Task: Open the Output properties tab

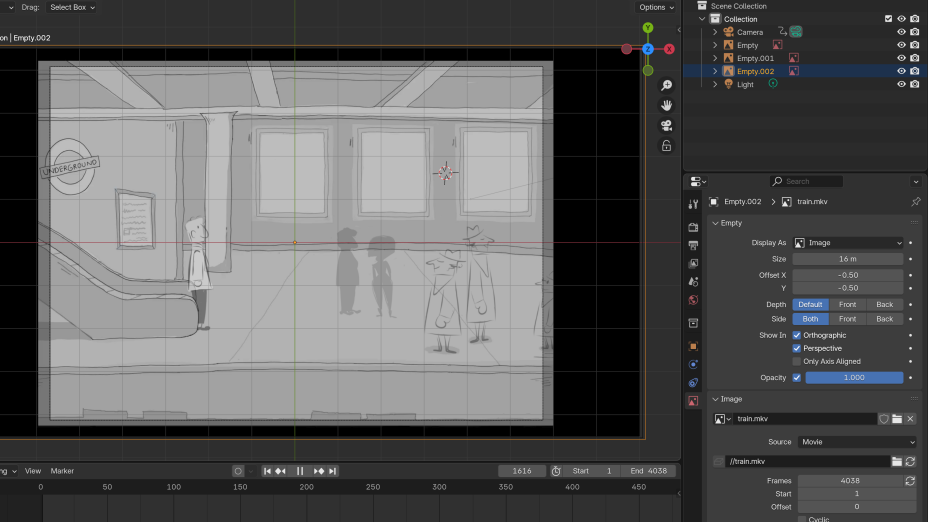Action: tap(693, 245)
